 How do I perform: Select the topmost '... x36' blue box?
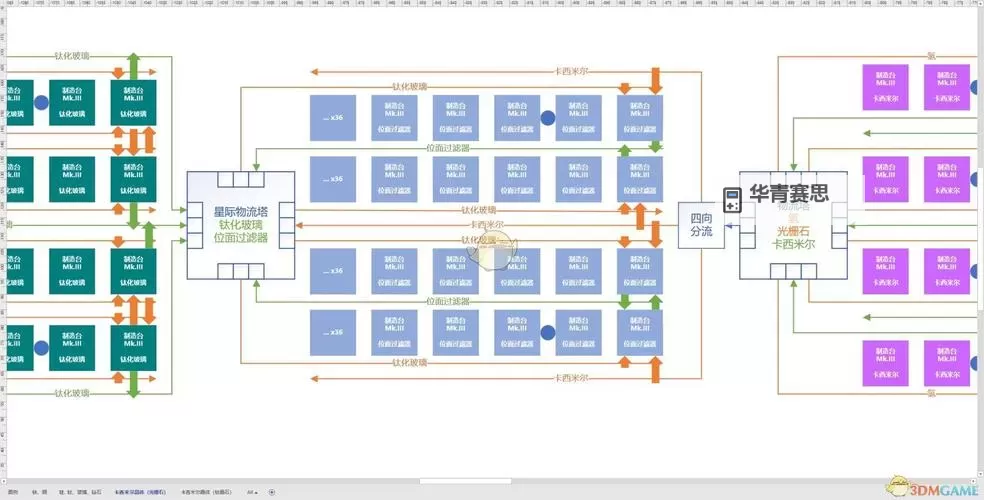(333, 117)
